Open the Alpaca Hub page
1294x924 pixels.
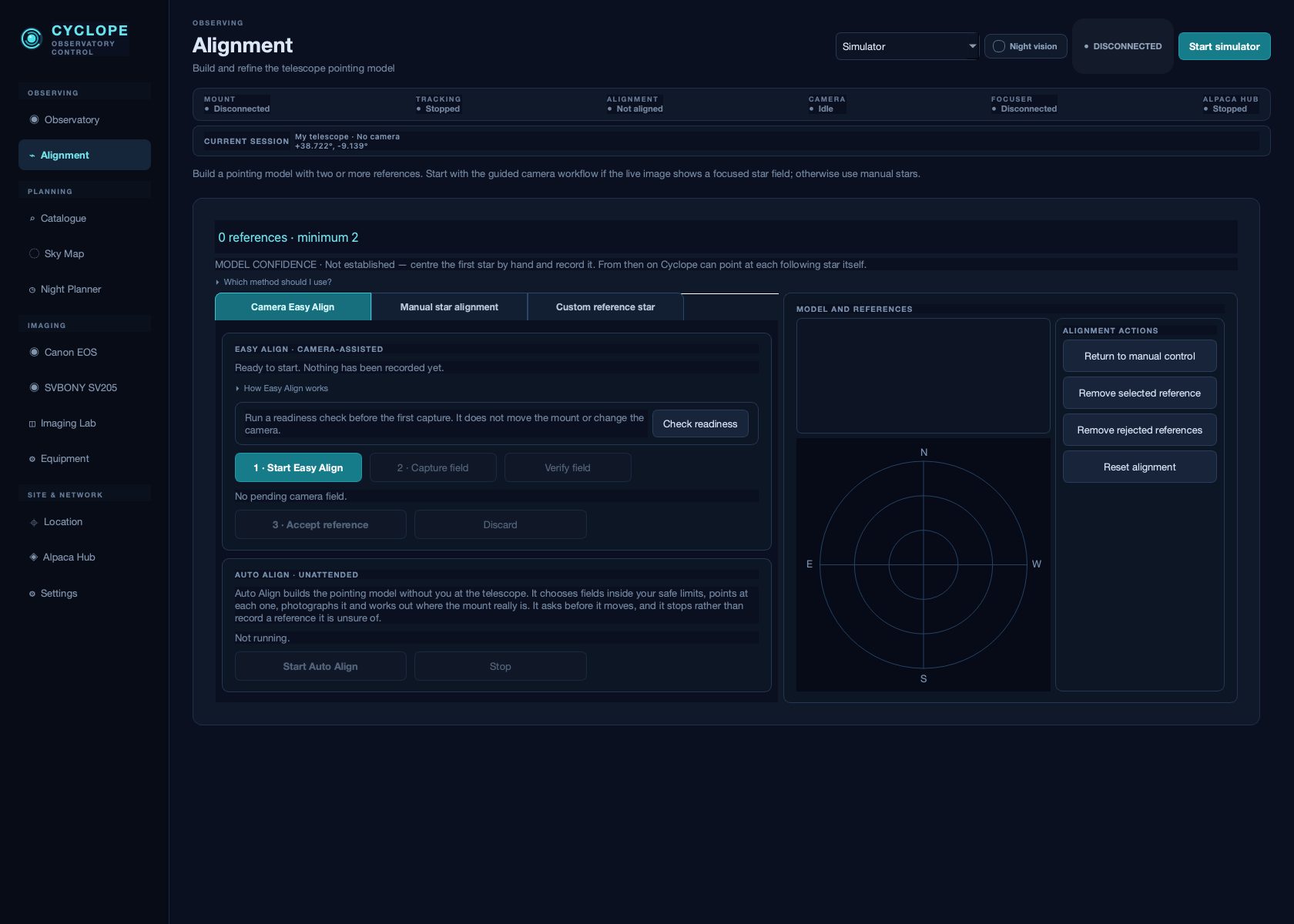tap(85, 557)
